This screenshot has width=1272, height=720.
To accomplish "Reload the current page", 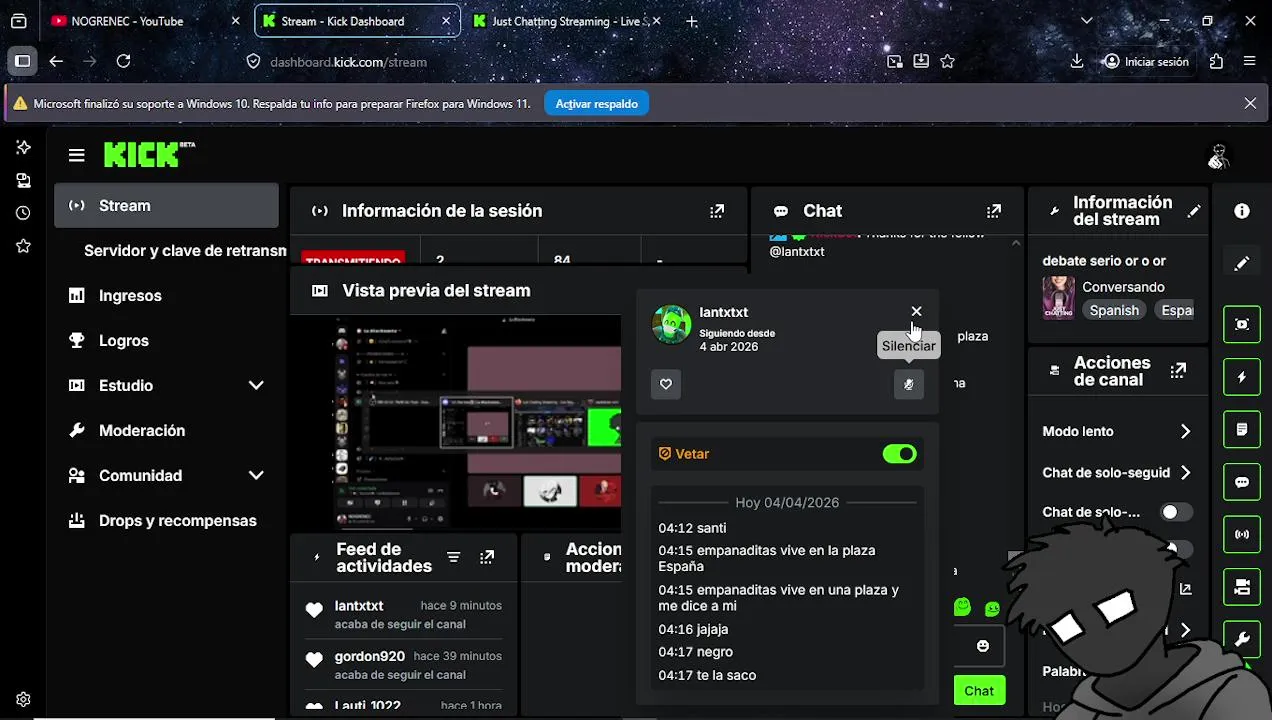I will [123, 61].
